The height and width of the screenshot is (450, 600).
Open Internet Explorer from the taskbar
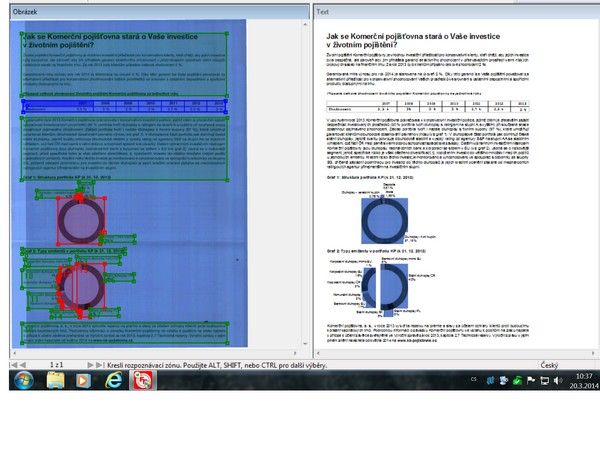point(113,380)
